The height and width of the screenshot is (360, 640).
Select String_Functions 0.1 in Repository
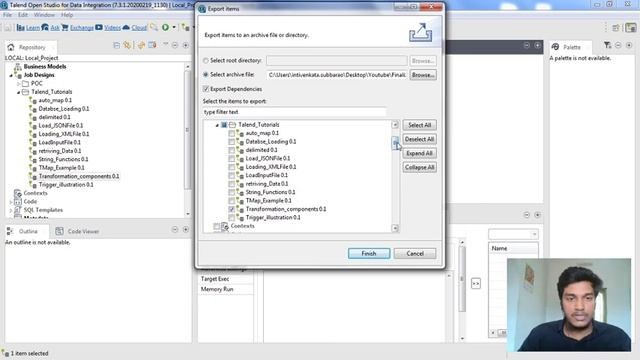pos(63,160)
